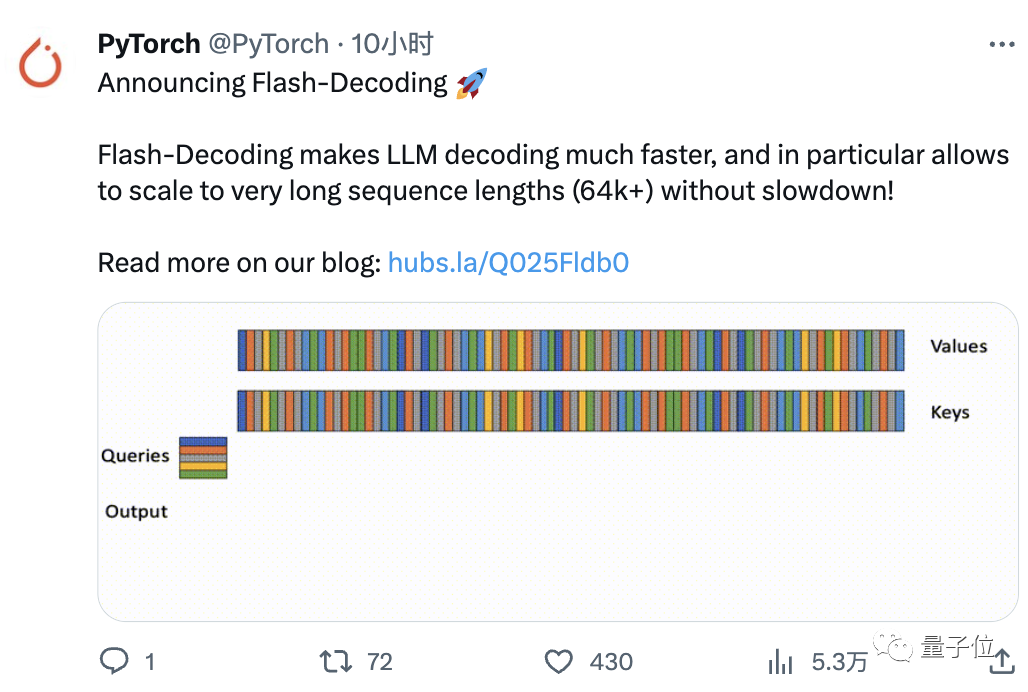Image resolution: width=1028 pixels, height=692 pixels.
Task: Share the tweet with the upload arrow icon
Action: click(1002, 660)
